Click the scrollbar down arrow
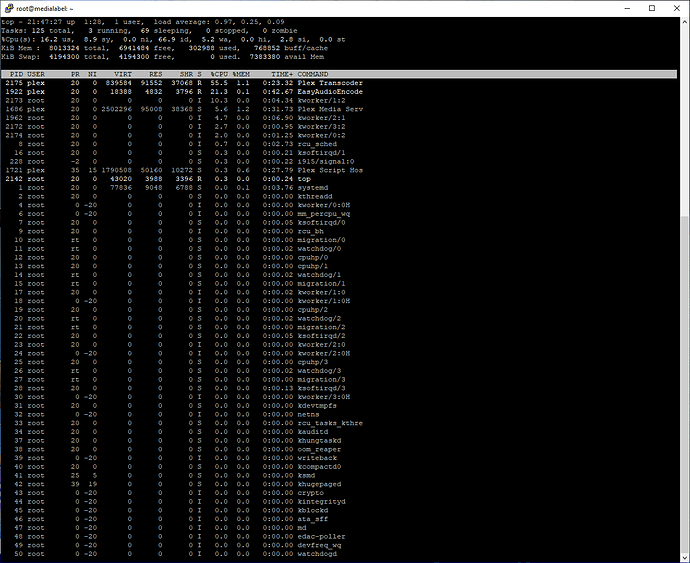Image resolution: width=690 pixels, height=563 pixels. [685, 558]
